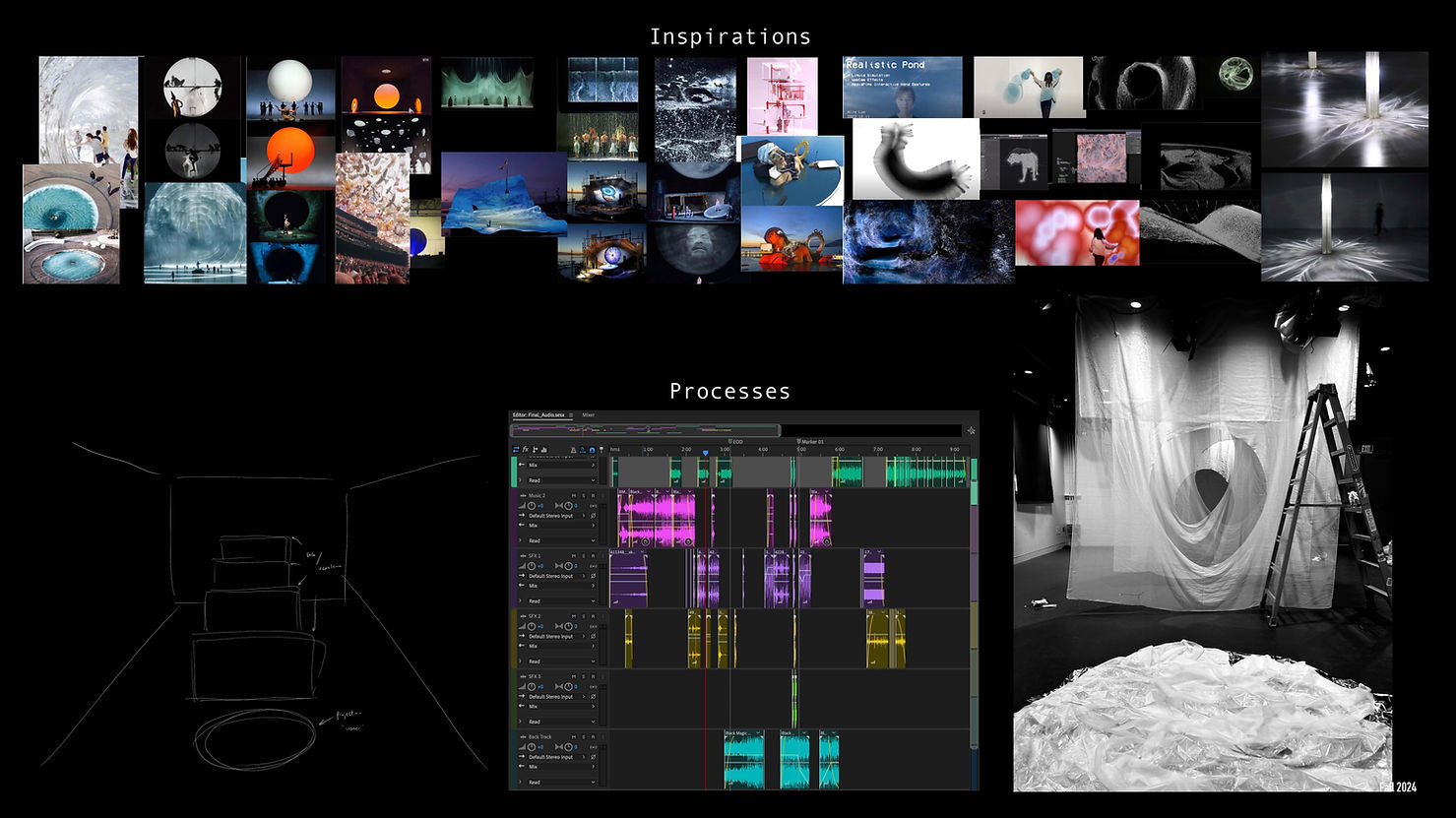
Task: Switch to the Mixer tab
Action: 588,414
